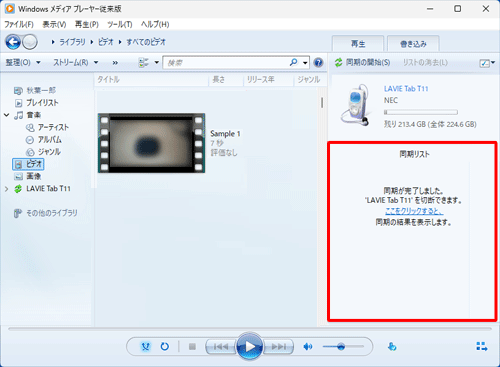Click the magnifier search icon

(293, 62)
